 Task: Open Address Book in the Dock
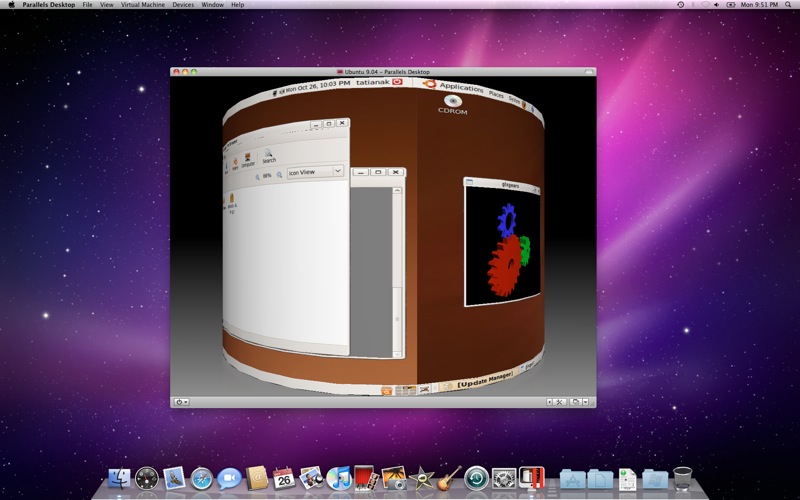[257, 479]
